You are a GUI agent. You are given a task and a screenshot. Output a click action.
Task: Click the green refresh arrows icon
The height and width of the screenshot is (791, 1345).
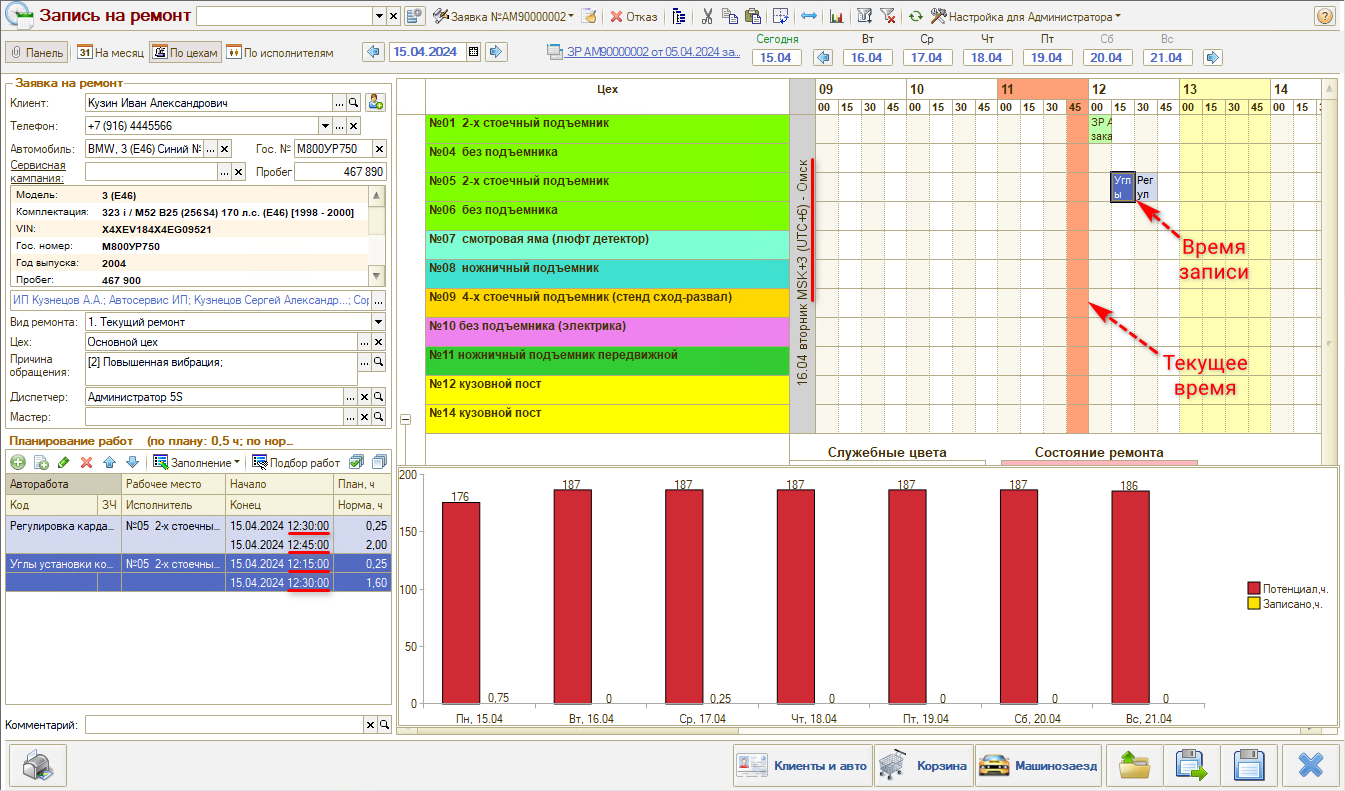tap(915, 16)
